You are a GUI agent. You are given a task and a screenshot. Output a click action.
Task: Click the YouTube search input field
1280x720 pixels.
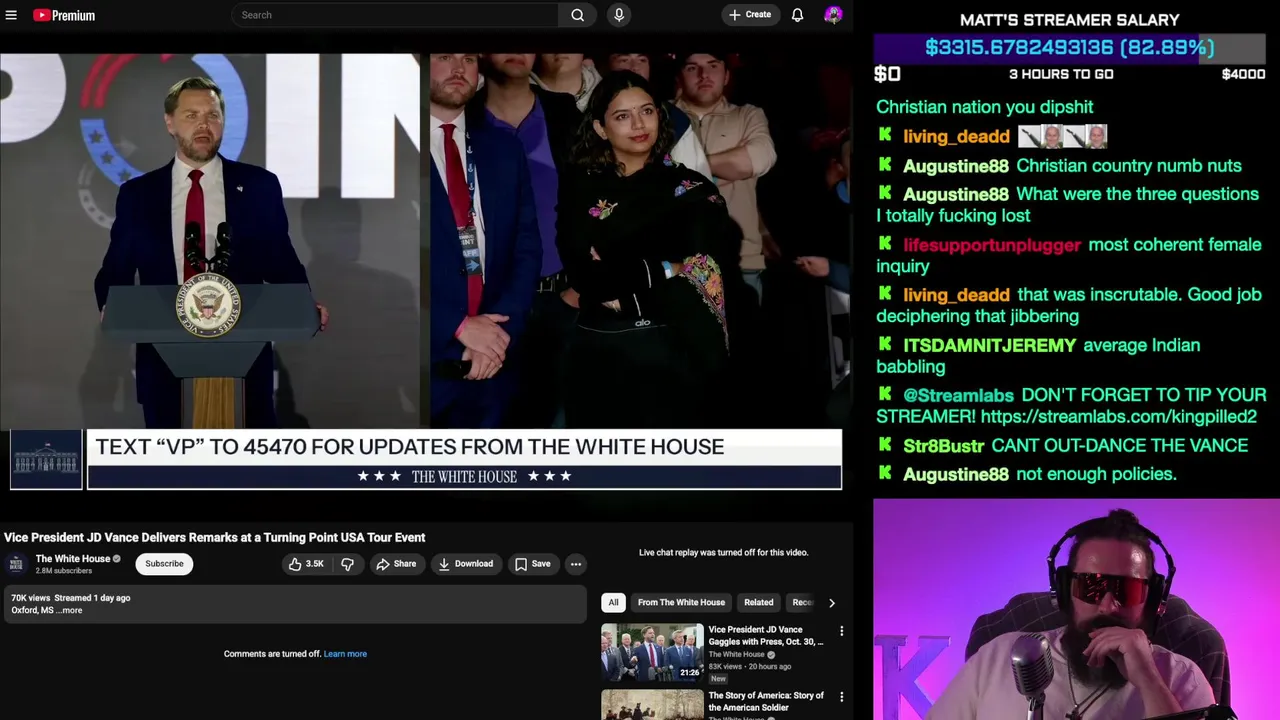pos(395,15)
